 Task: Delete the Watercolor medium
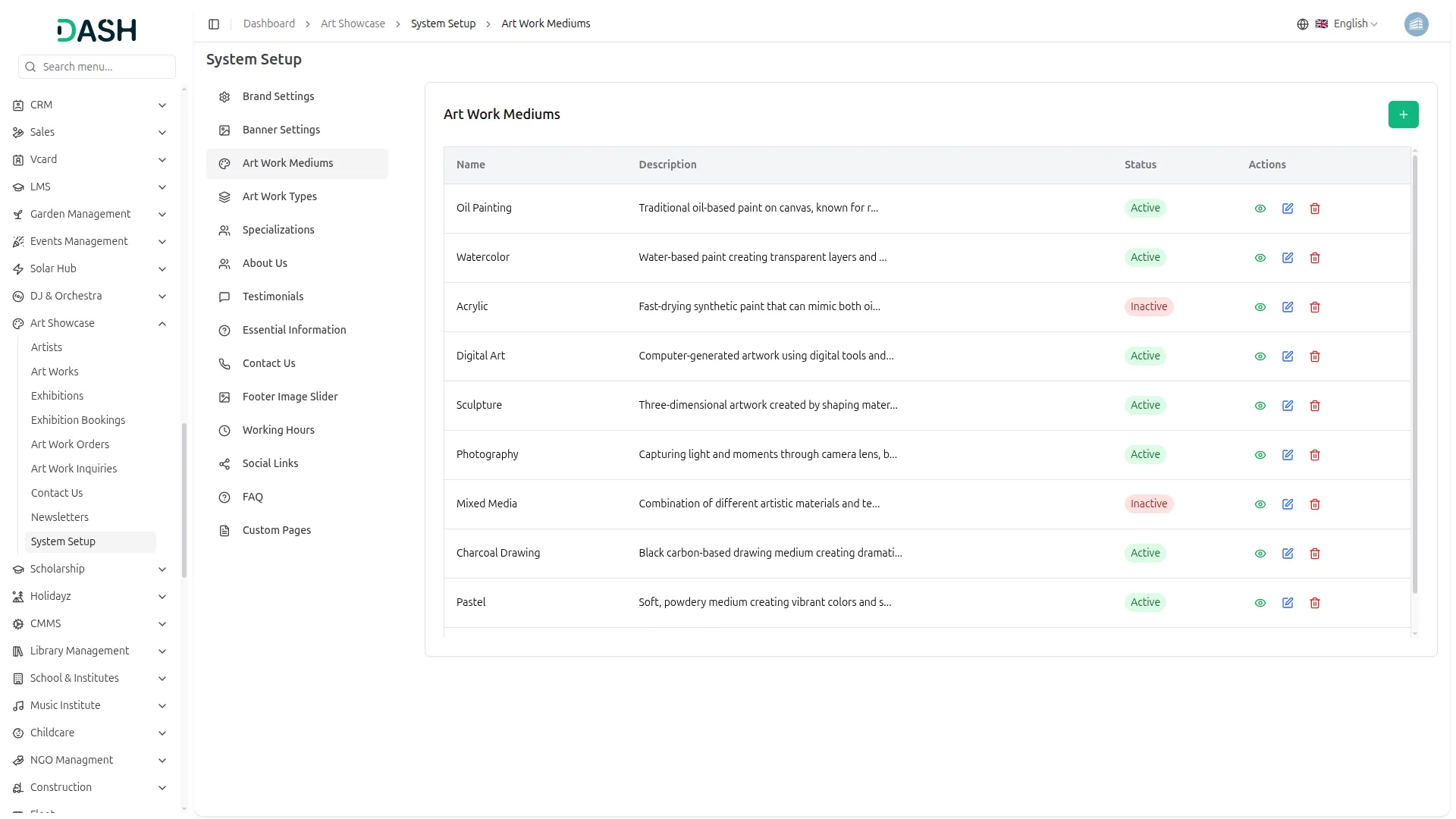coord(1314,258)
